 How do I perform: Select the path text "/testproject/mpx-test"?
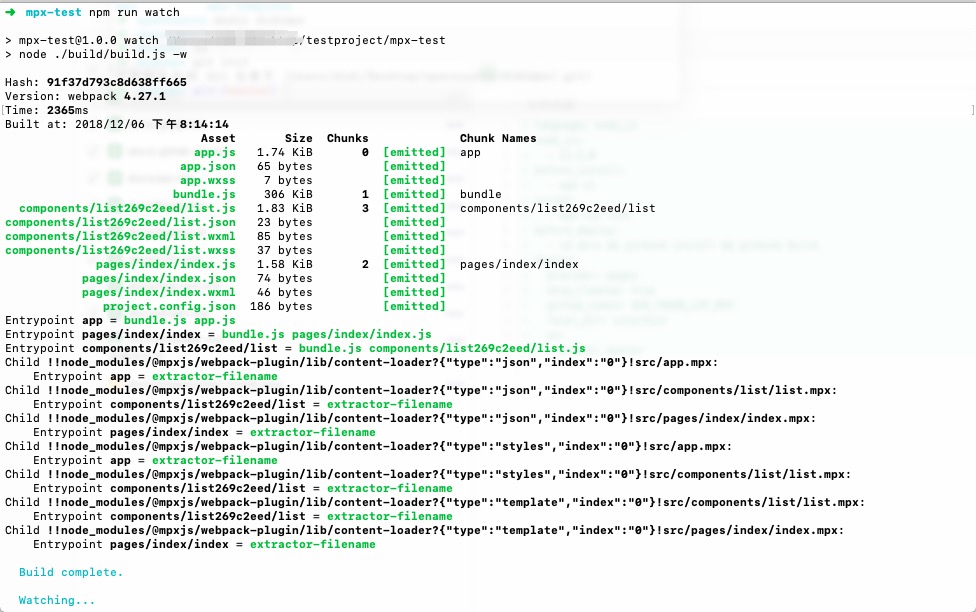pyautogui.click(x=373, y=40)
